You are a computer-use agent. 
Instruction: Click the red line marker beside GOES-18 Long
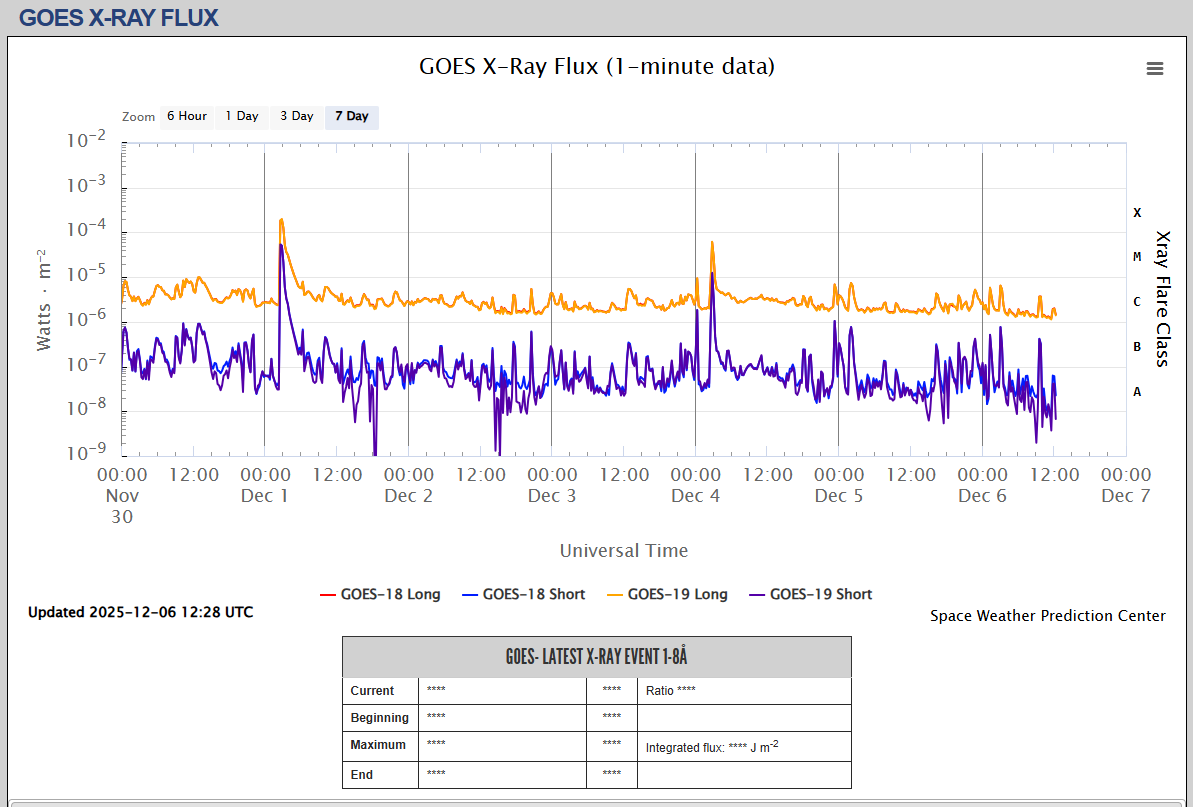pyautogui.click(x=327, y=595)
